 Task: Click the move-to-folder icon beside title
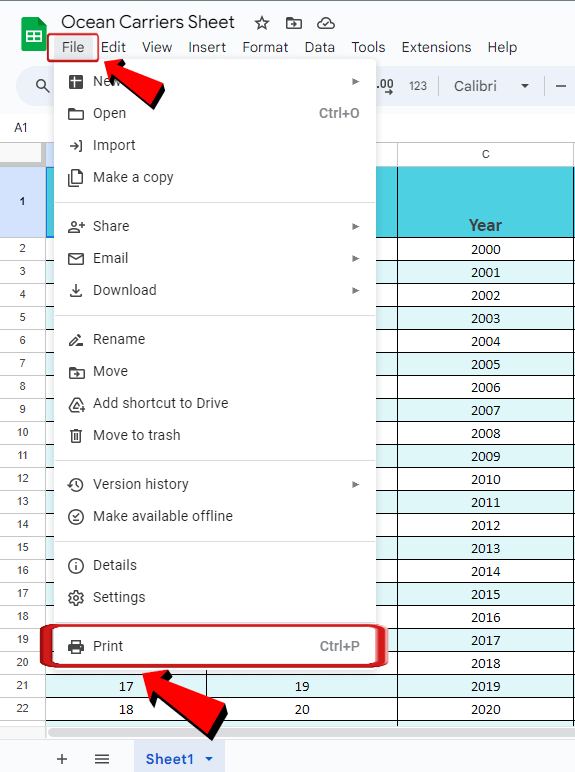click(294, 23)
